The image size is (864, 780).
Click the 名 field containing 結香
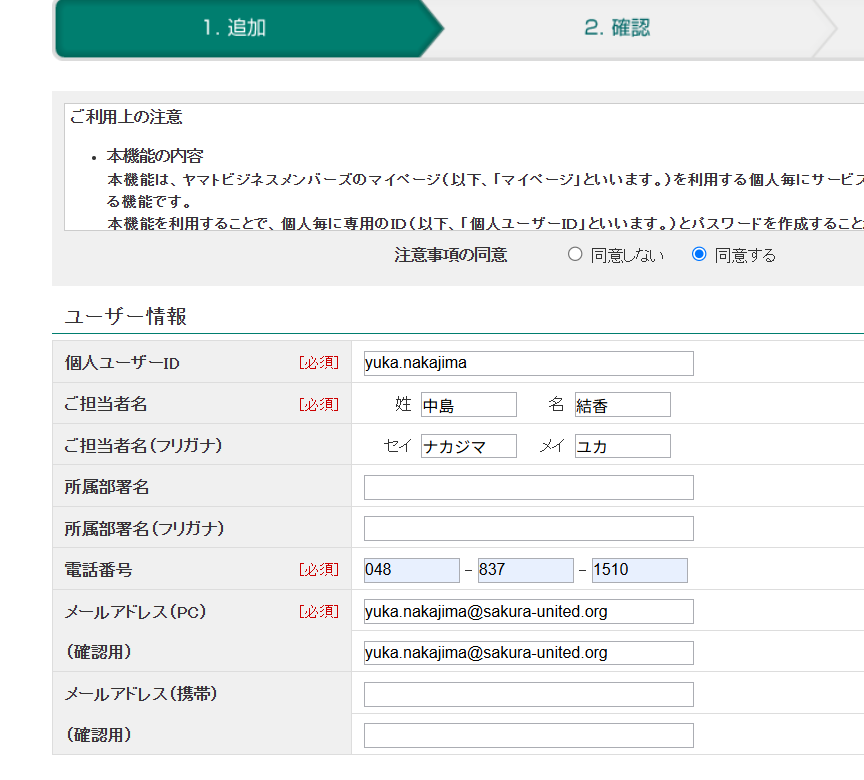(x=622, y=405)
